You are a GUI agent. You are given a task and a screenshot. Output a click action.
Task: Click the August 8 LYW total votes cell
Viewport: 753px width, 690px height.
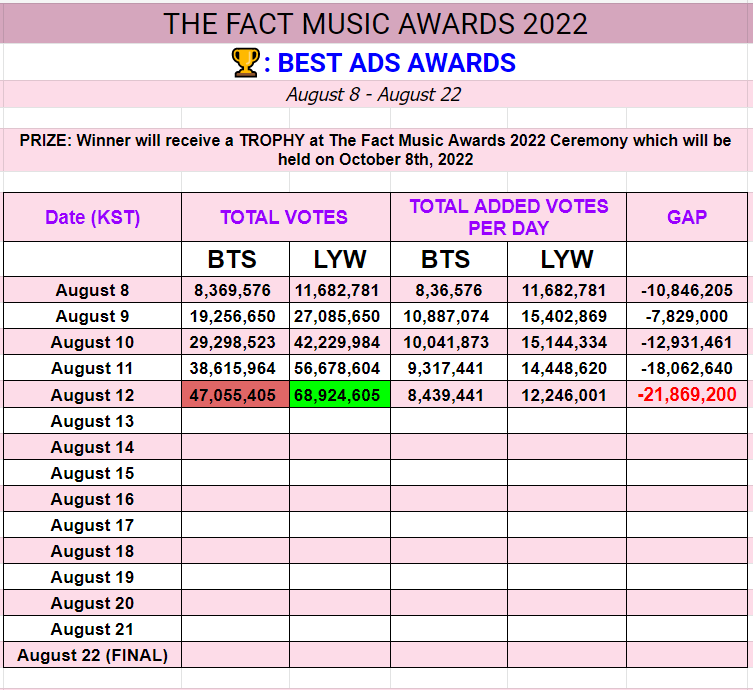340,290
